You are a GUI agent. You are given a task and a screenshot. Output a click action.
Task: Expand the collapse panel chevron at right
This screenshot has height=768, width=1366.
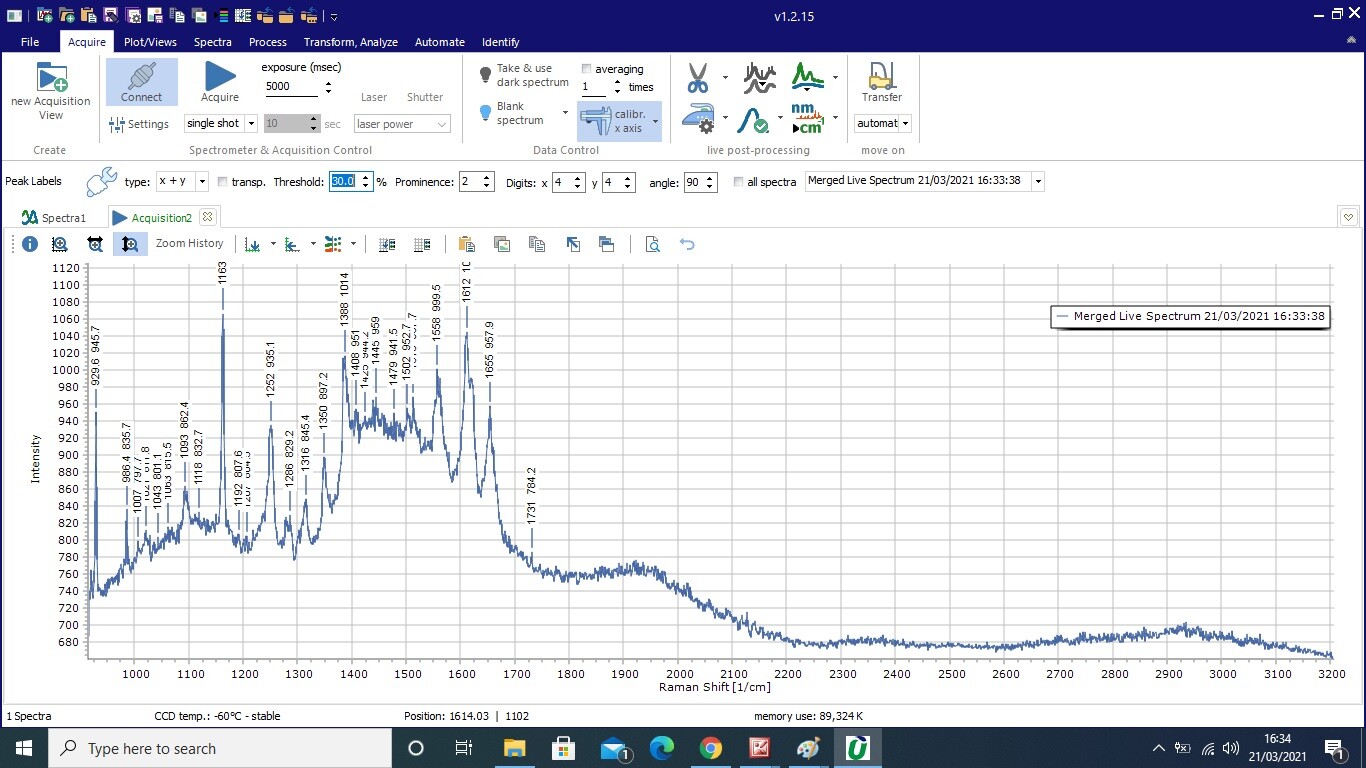1348,217
